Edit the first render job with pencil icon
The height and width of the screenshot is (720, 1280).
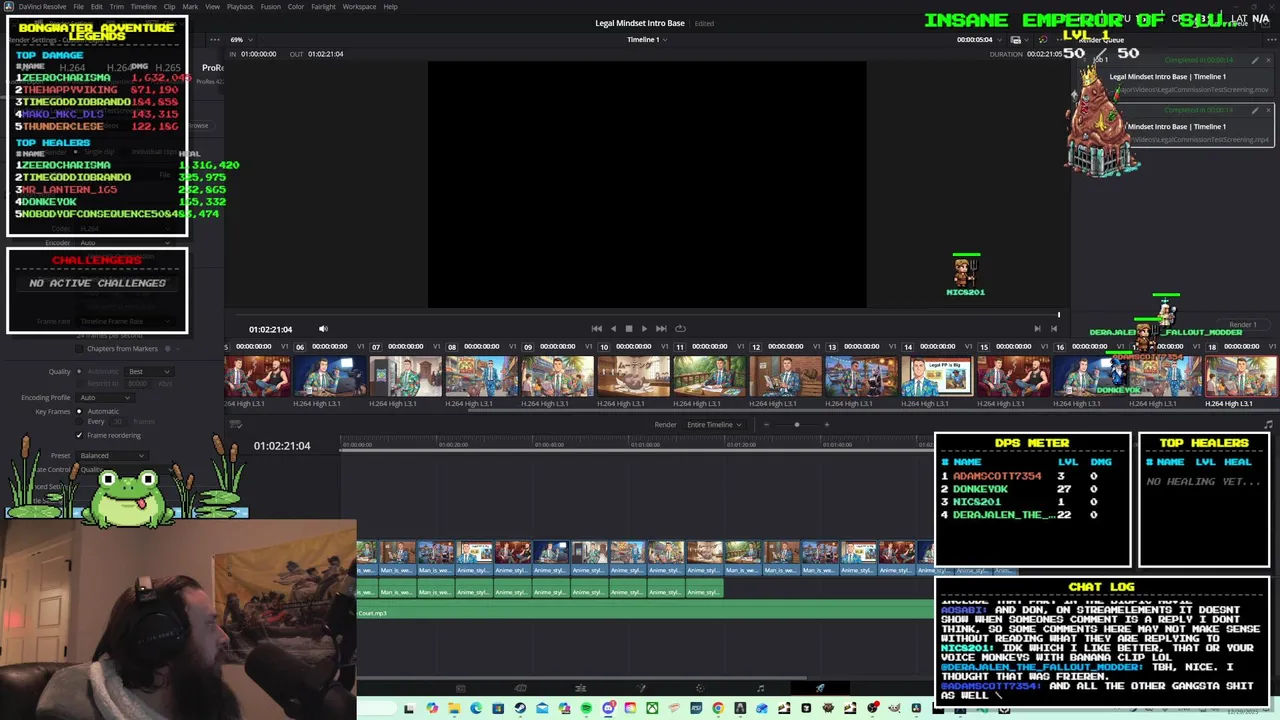[1255, 60]
